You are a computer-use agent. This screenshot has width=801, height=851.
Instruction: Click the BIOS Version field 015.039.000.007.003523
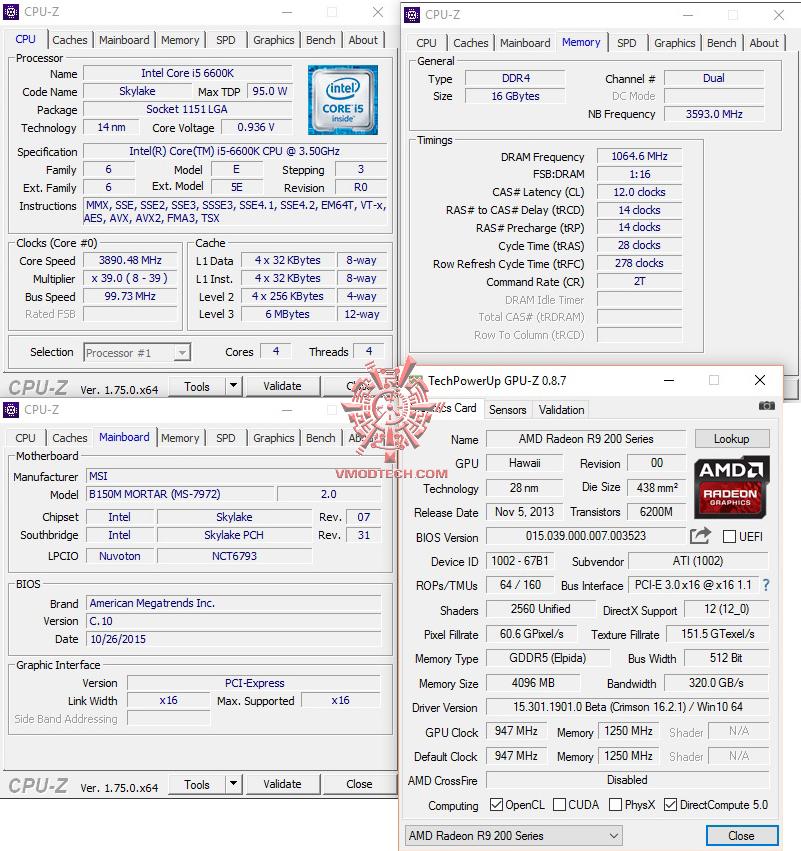click(x=586, y=536)
